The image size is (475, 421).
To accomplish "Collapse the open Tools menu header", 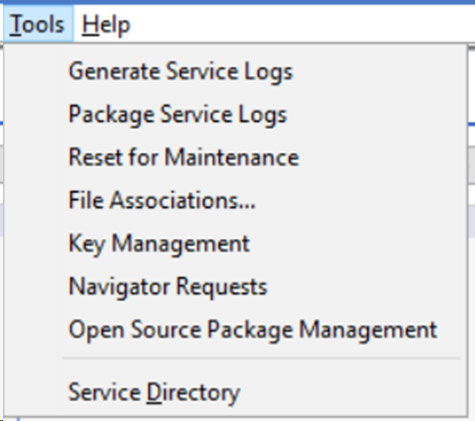I will coord(38,24).
